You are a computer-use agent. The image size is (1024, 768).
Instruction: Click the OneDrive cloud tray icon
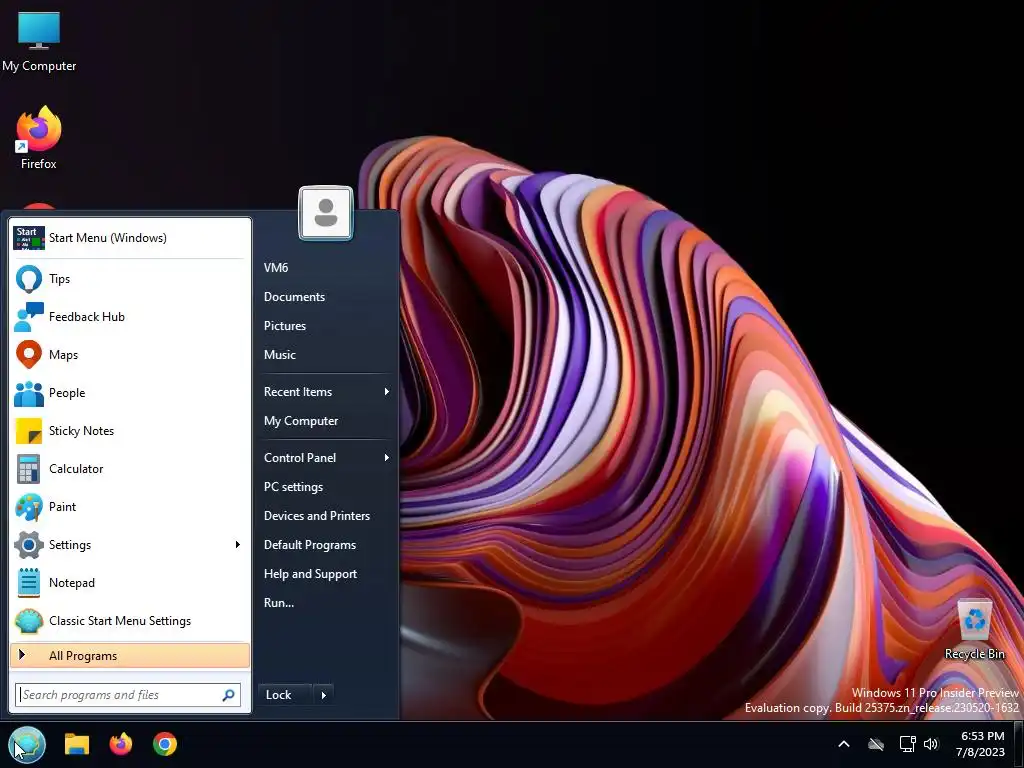coord(876,744)
